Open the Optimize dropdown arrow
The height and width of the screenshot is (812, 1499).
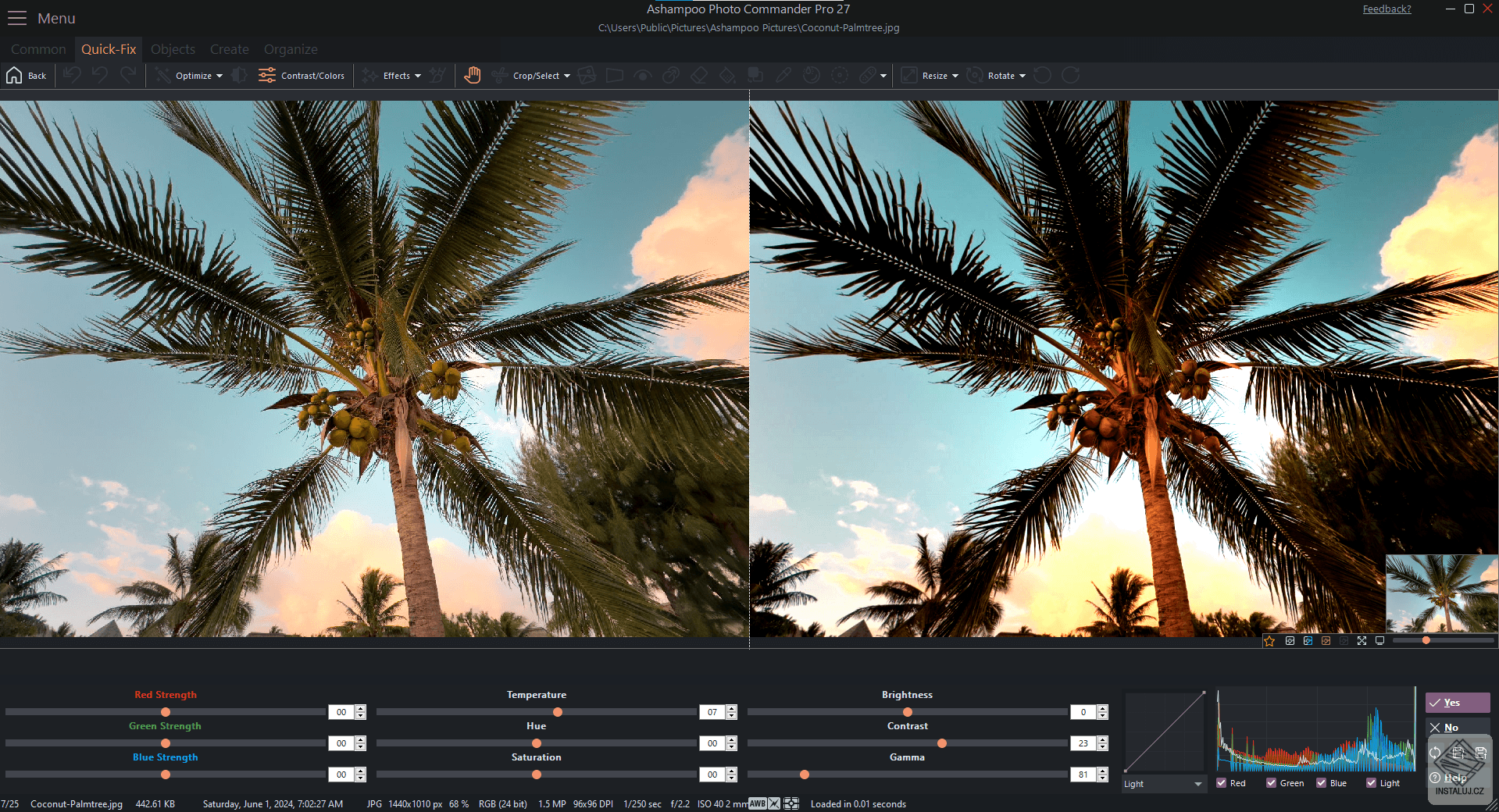pos(219,76)
